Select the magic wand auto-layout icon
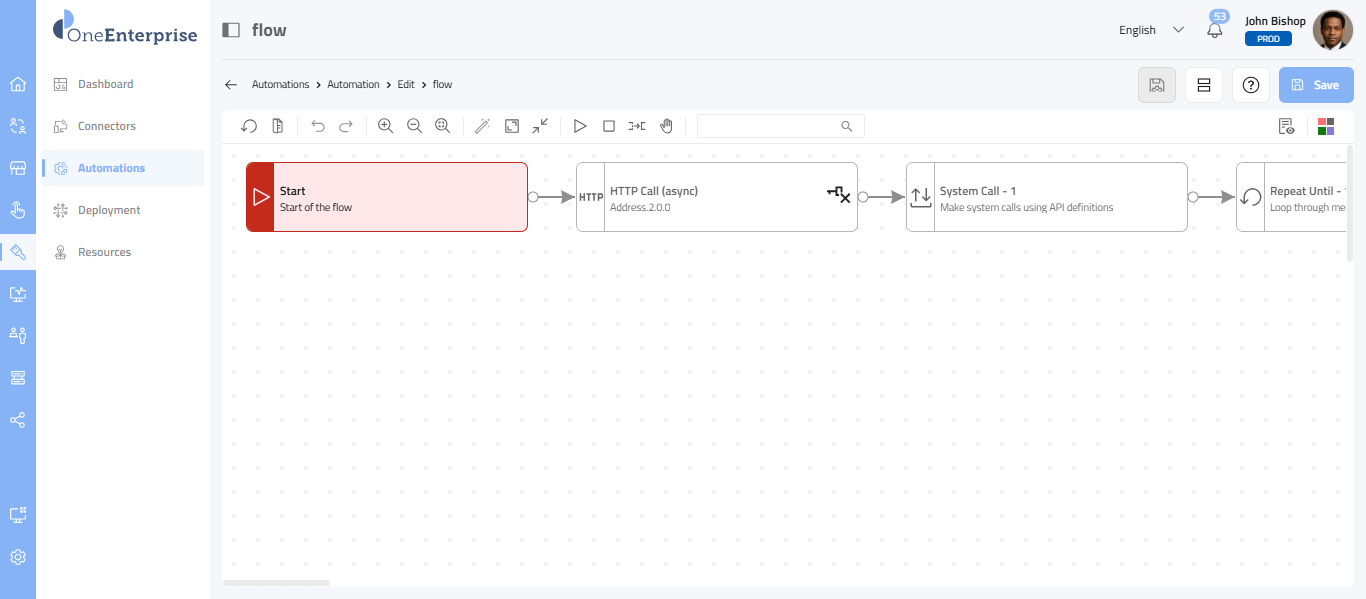 (x=482, y=126)
